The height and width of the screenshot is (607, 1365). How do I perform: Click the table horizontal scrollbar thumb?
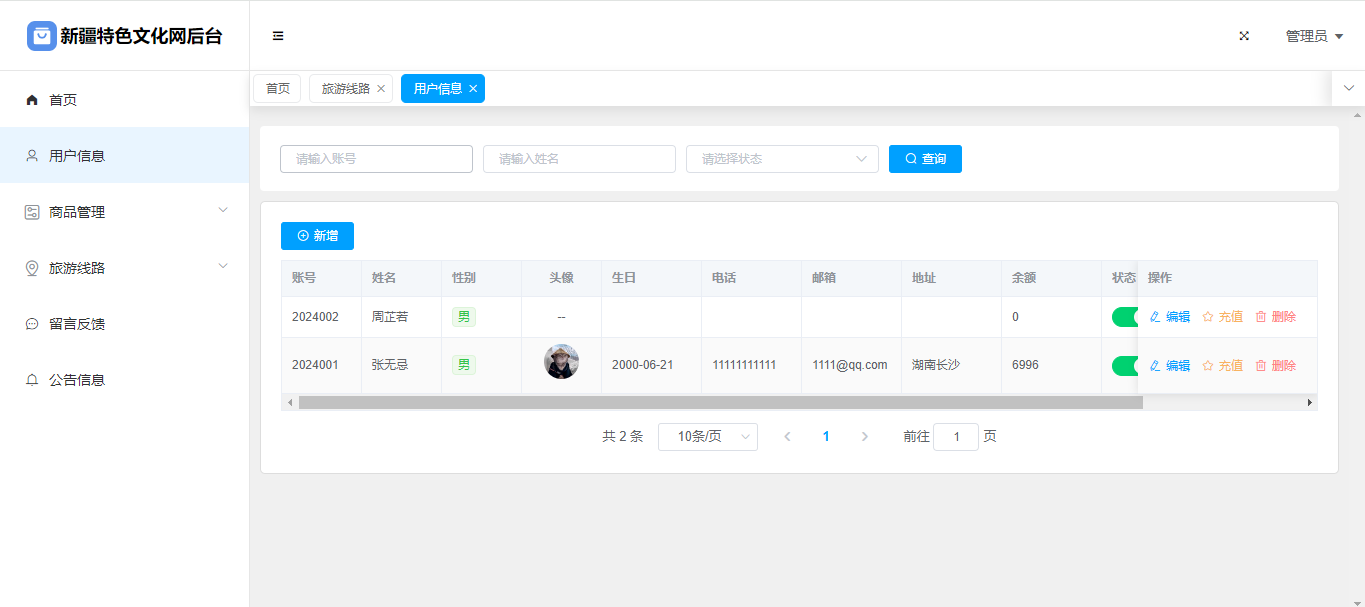(720, 402)
